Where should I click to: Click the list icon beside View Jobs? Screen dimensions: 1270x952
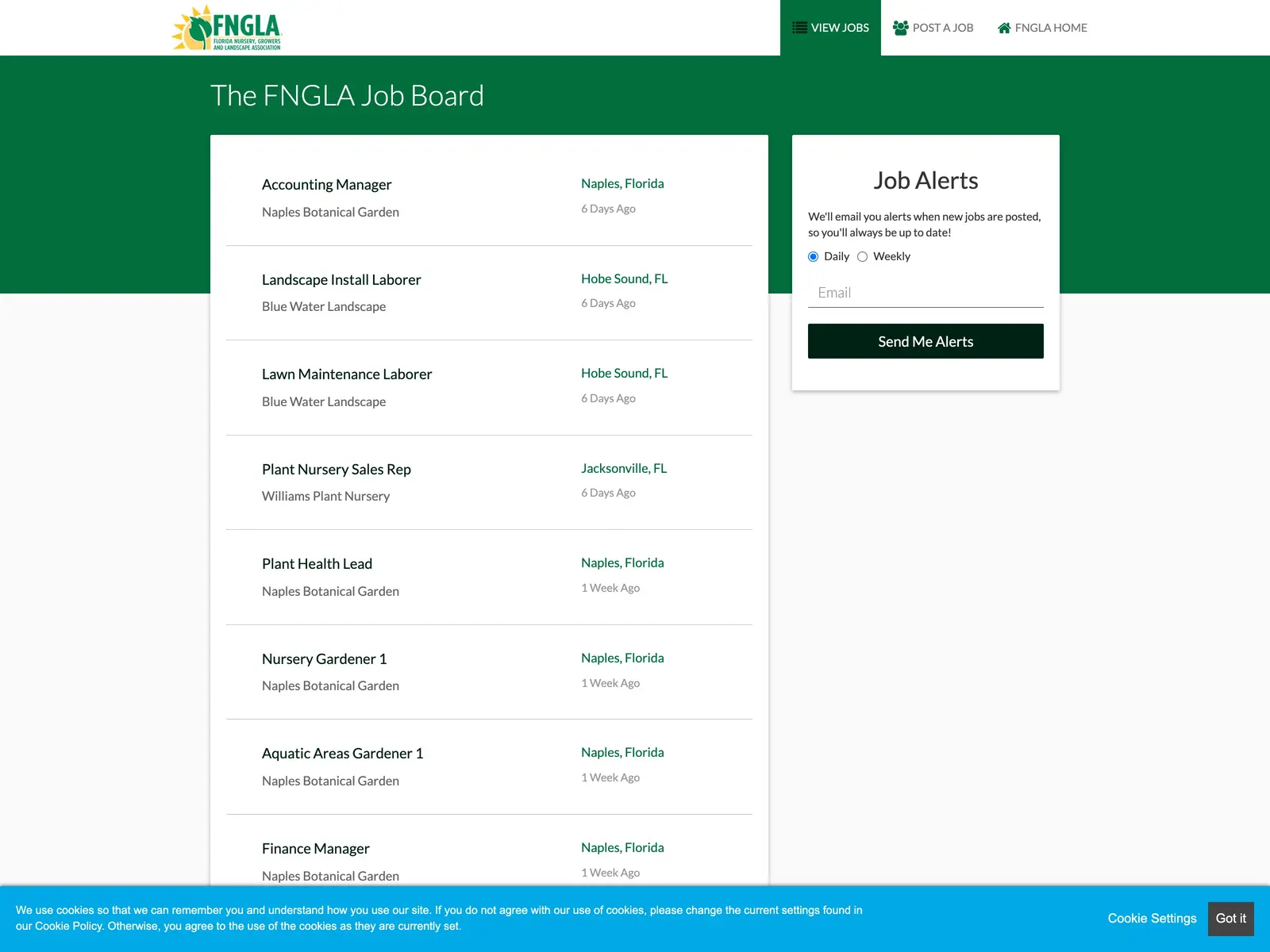pyautogui.click(x=799, y=28)
